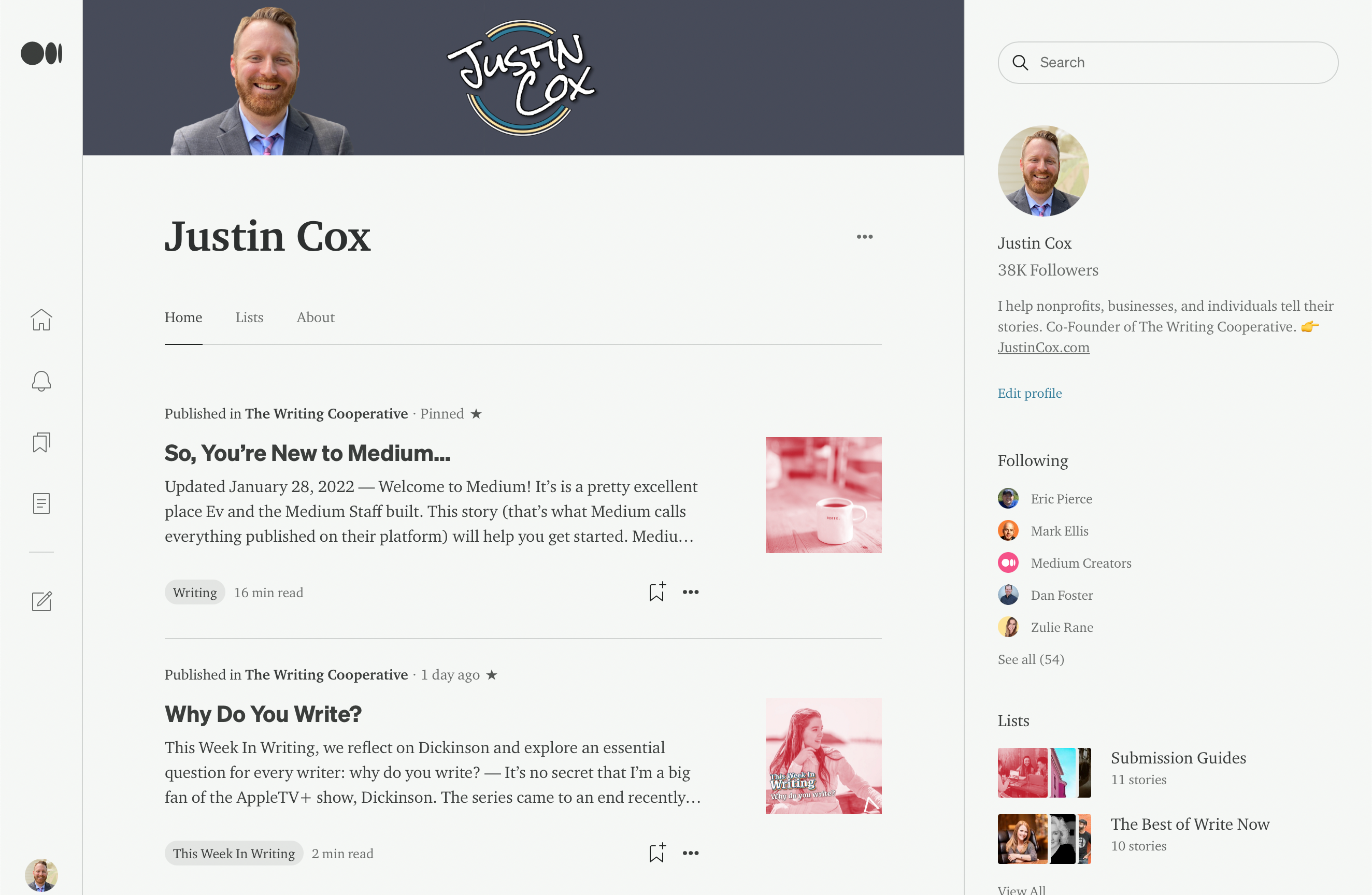Open more menu for 'Why Do You Write?'
This screenshot has width=1372, height=895.
click(691, 853)
